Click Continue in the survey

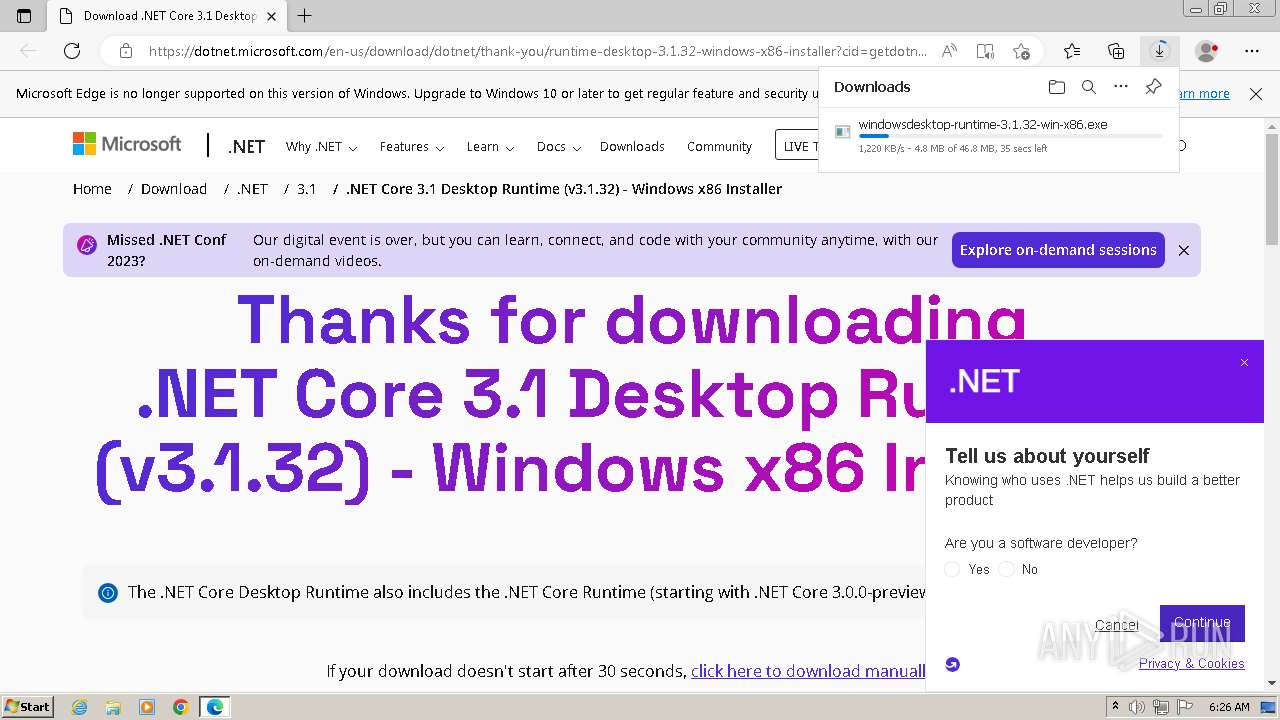[1202, 623]
